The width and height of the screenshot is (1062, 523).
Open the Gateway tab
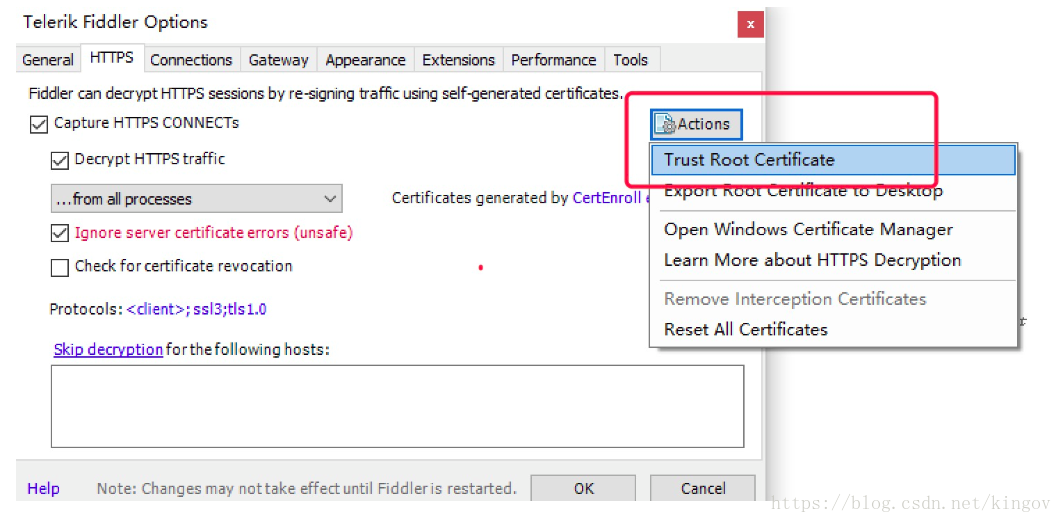278,60
